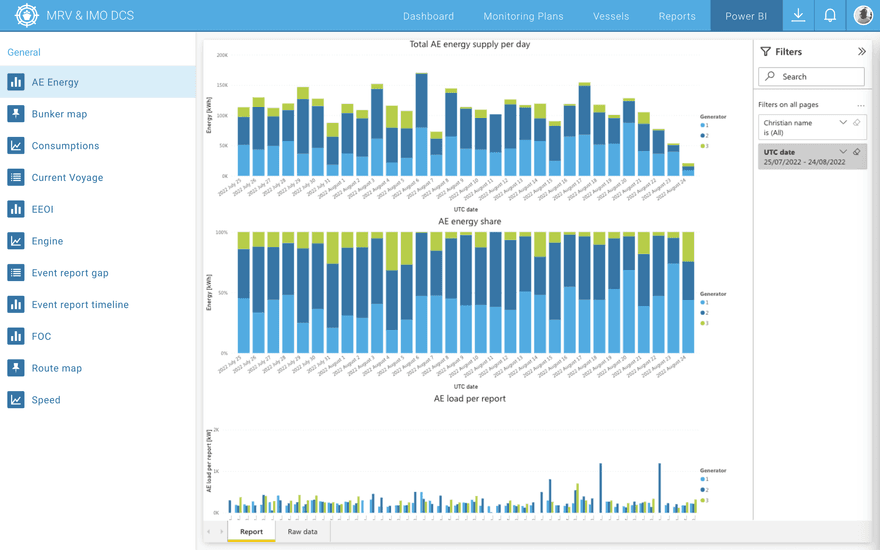Open Event report gap link
880x550 pixels.
70,273
